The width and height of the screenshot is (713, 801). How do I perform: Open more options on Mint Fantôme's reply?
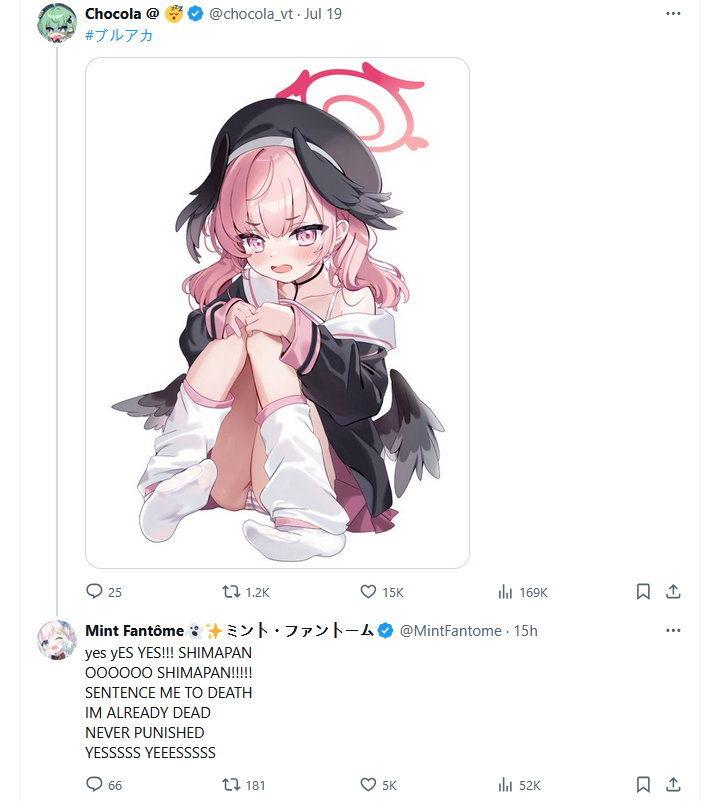(673, 630)
